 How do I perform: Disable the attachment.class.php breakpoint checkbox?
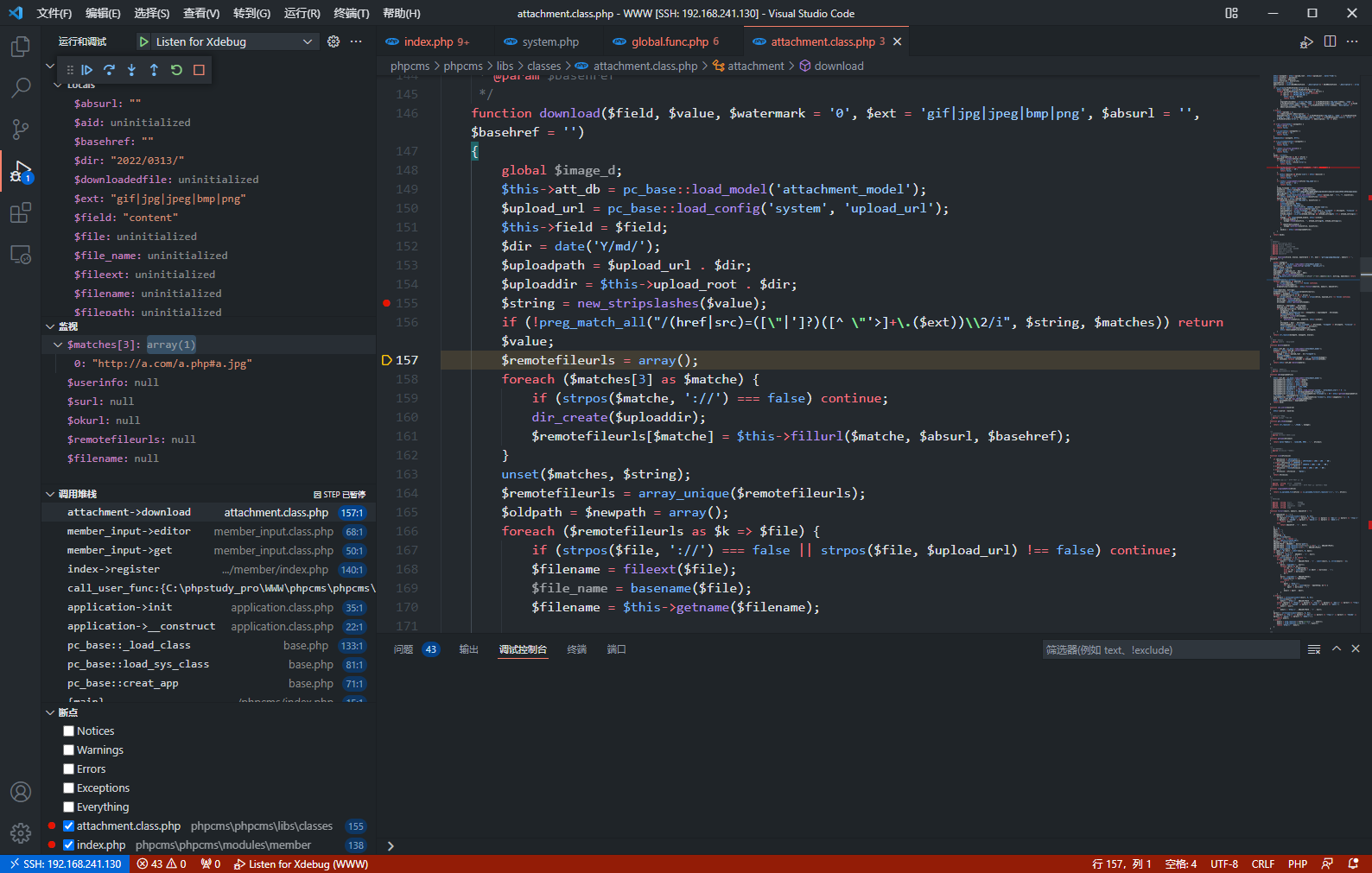[69, 826]
